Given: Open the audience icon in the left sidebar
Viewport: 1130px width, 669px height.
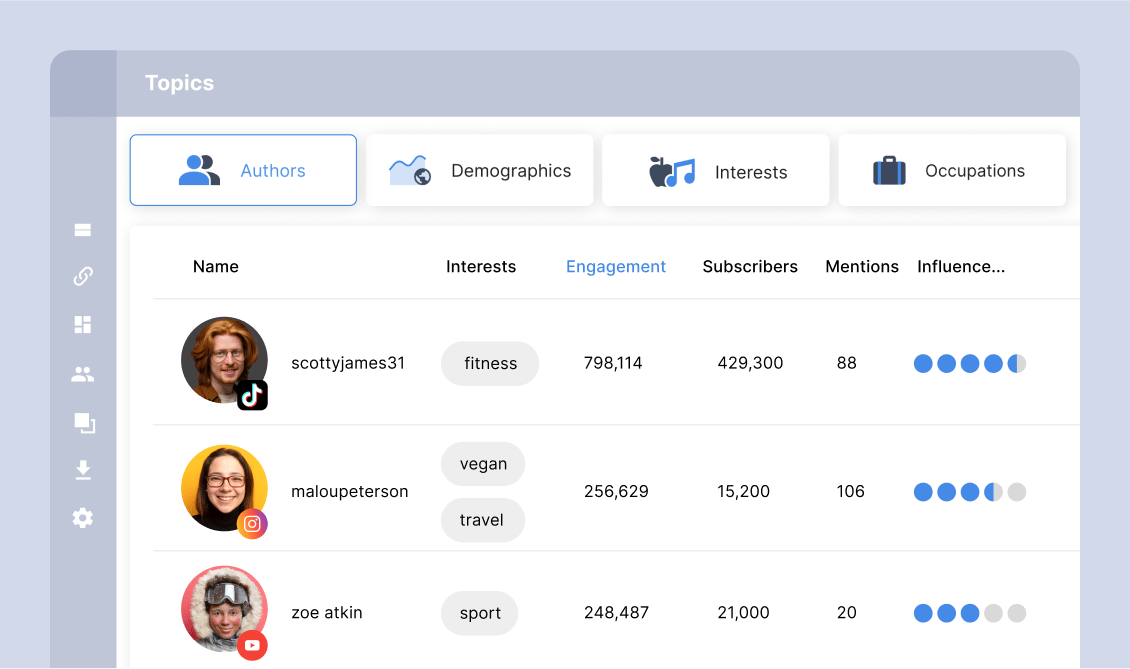Looking at the screenshot, I should point(83,374).
